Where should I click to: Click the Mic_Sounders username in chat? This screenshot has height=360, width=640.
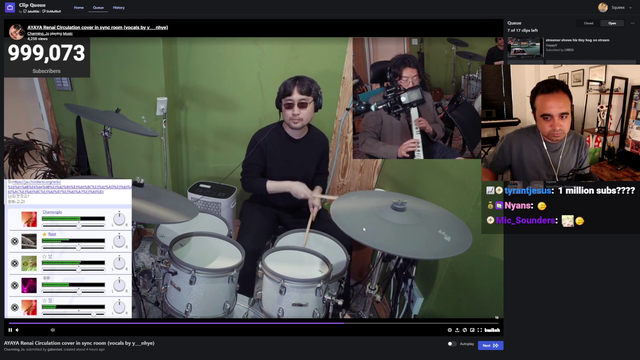click(525, 220)
